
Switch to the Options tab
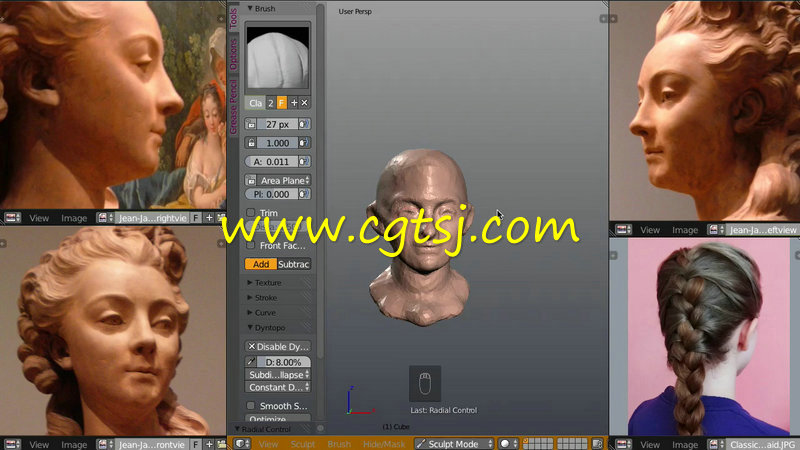click(233, 54)
